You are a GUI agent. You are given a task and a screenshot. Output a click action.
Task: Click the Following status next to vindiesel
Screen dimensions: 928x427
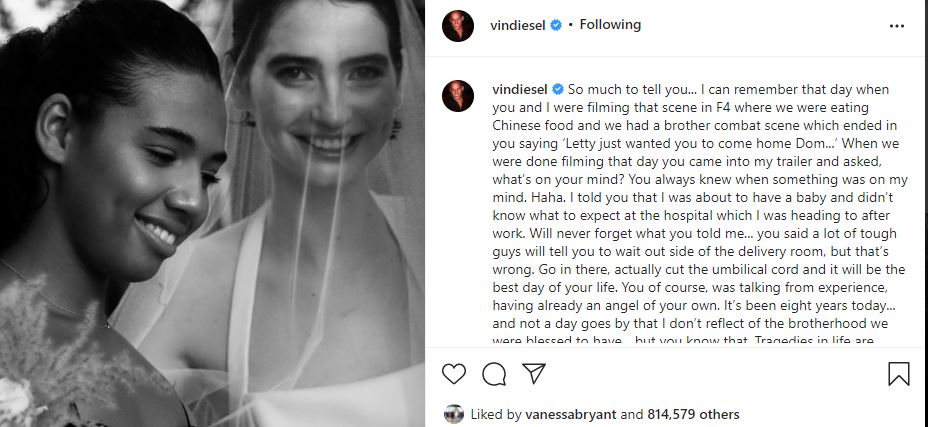(x=610, y=25)
